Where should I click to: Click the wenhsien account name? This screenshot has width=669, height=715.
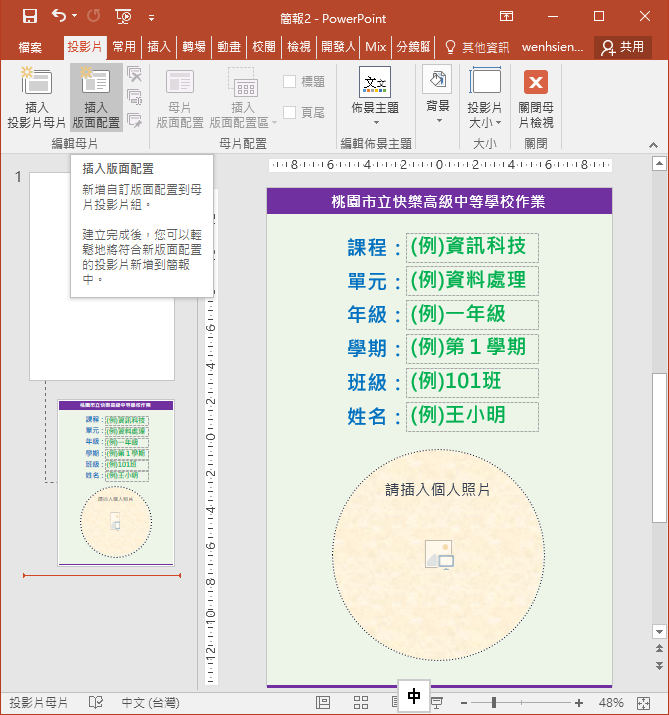(553, 47)
